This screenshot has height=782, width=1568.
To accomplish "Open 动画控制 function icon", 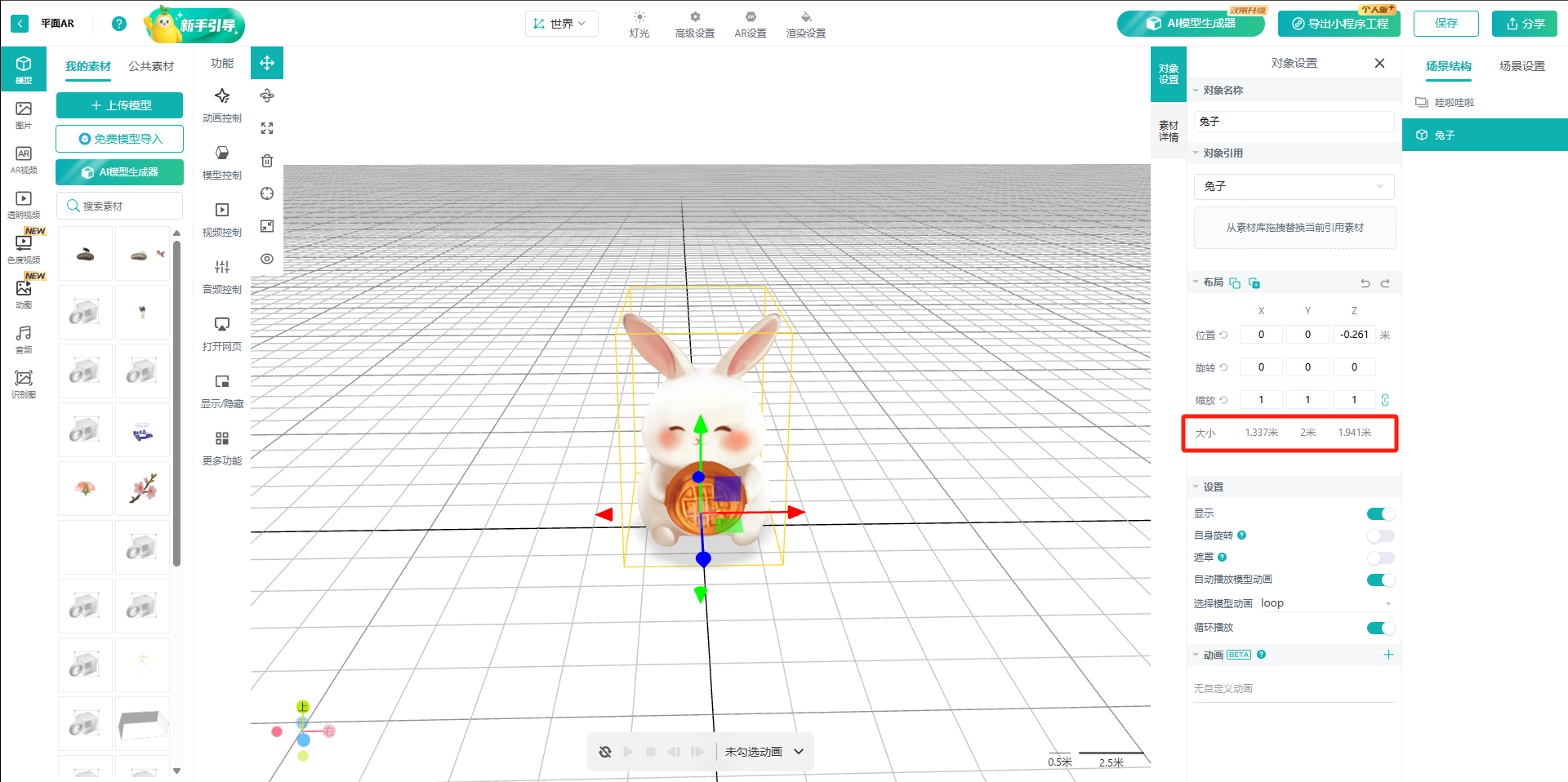I will pos(222,104).
